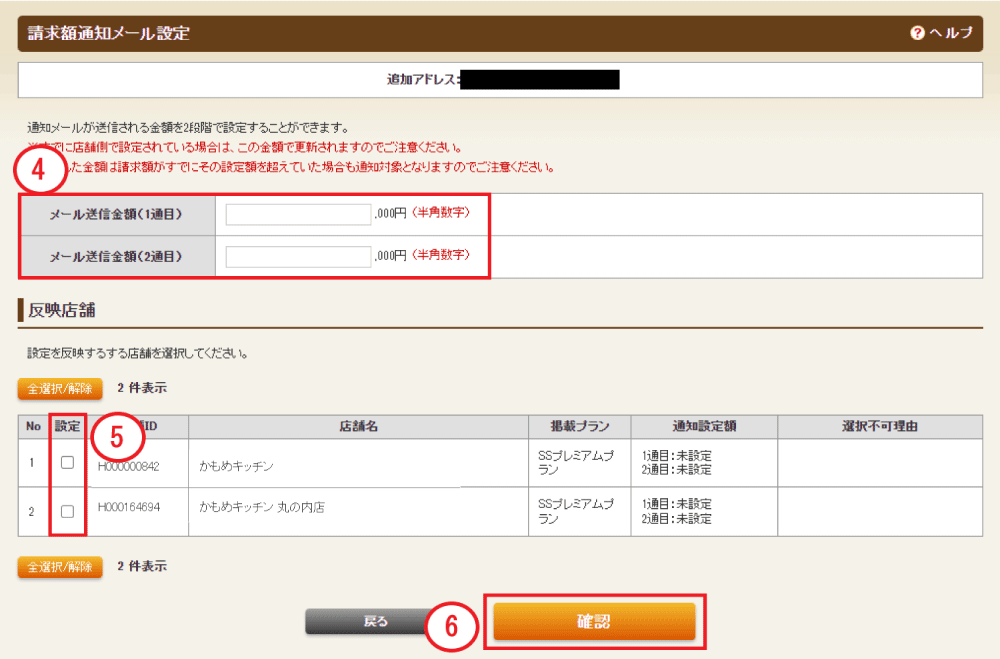Image resolution: width=1000 pixels, height=659 pixels.
Task: Click the 店舗名 column header
Action: 358,426
